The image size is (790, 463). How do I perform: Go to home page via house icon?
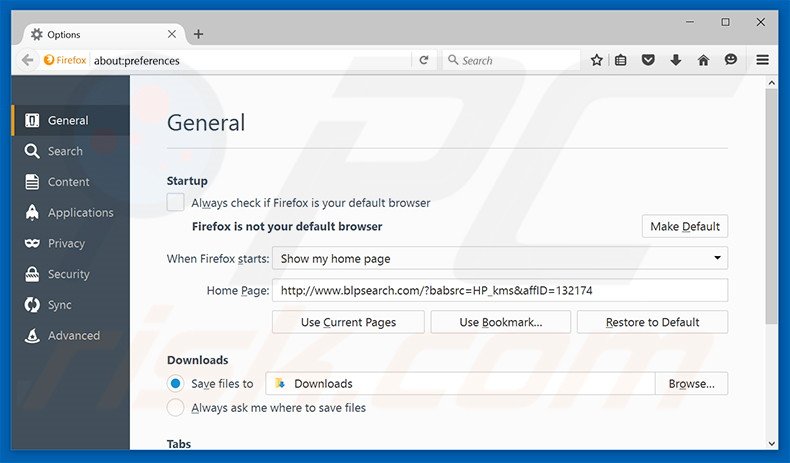coord(703,60)
